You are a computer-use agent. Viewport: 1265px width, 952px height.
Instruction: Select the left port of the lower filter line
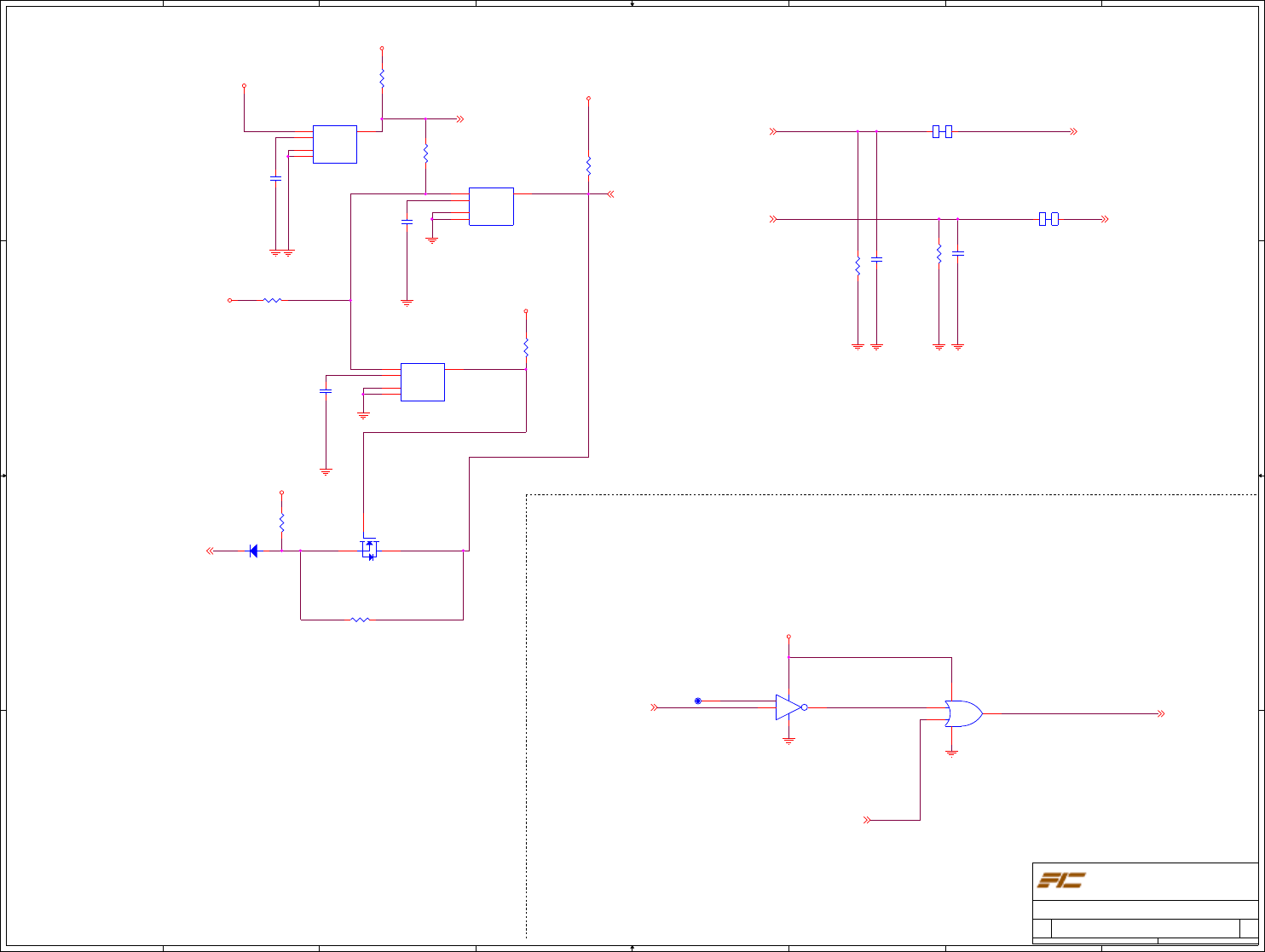point(773,219)
